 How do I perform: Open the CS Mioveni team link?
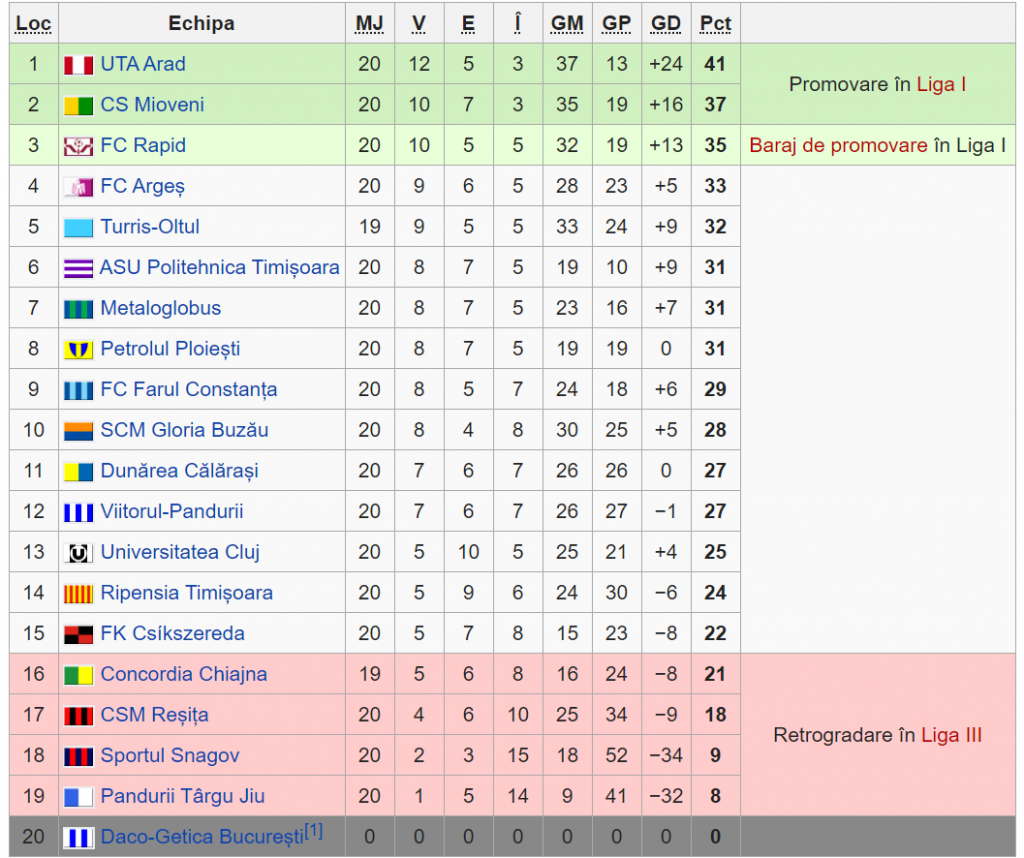click(x=152, y=104)
